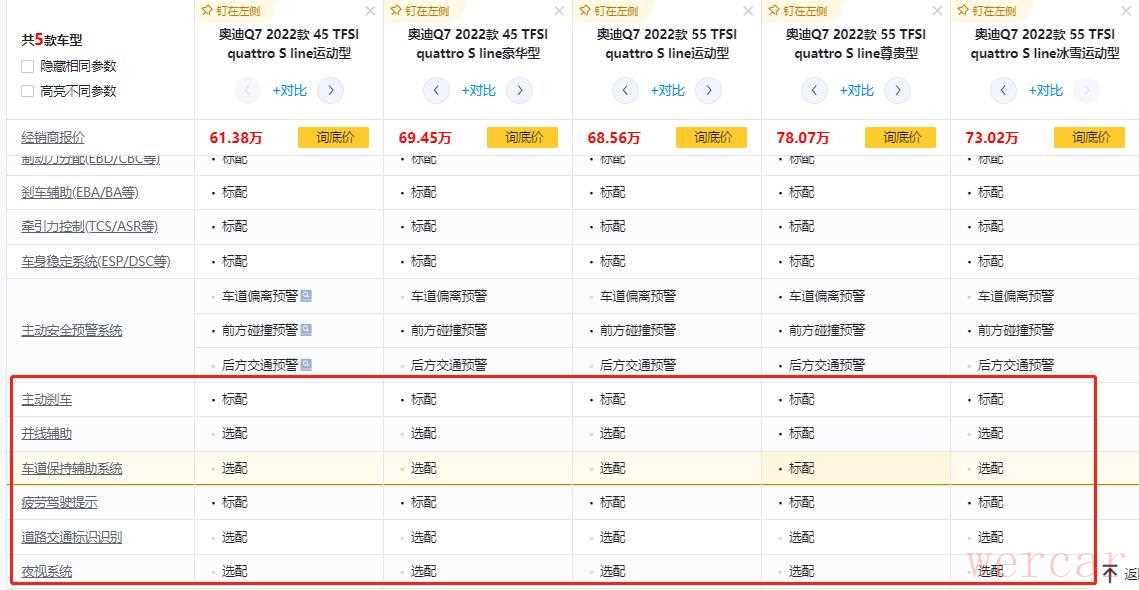Click 询底价 button for 78.07万 model
The height and width of the screenshot is (590, 1139).
[x=900, y=138]
